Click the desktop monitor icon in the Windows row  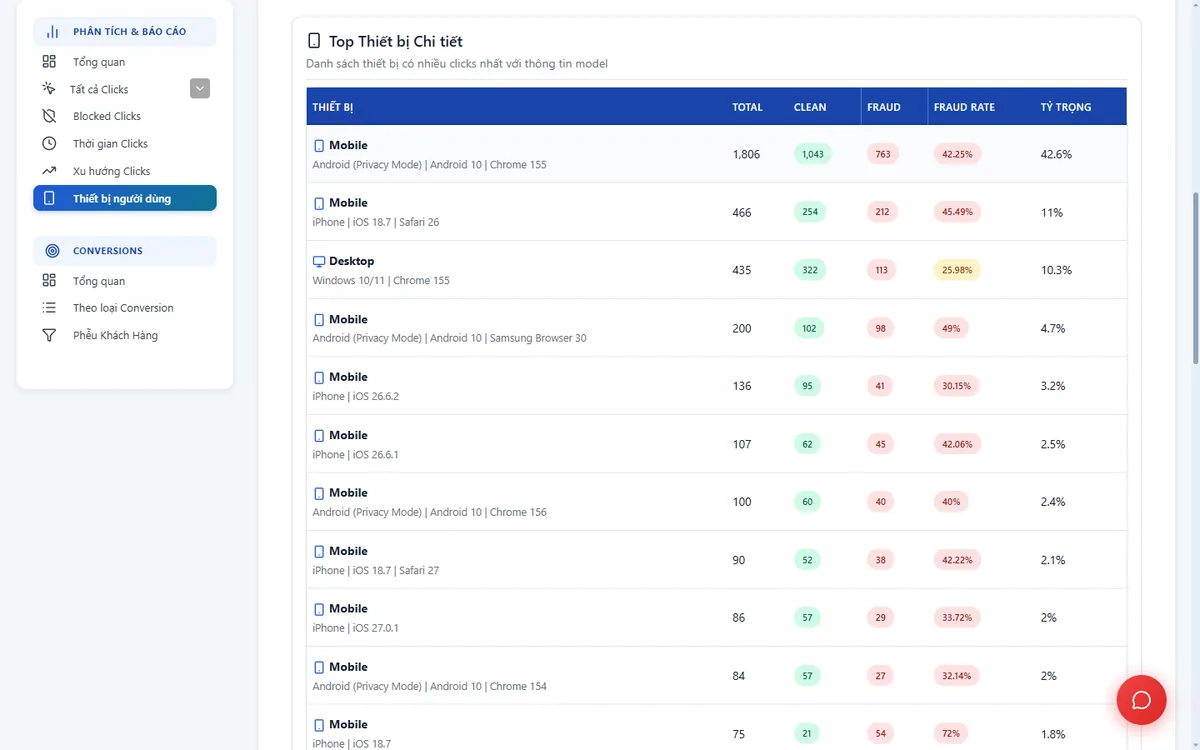tap(319, 261)
